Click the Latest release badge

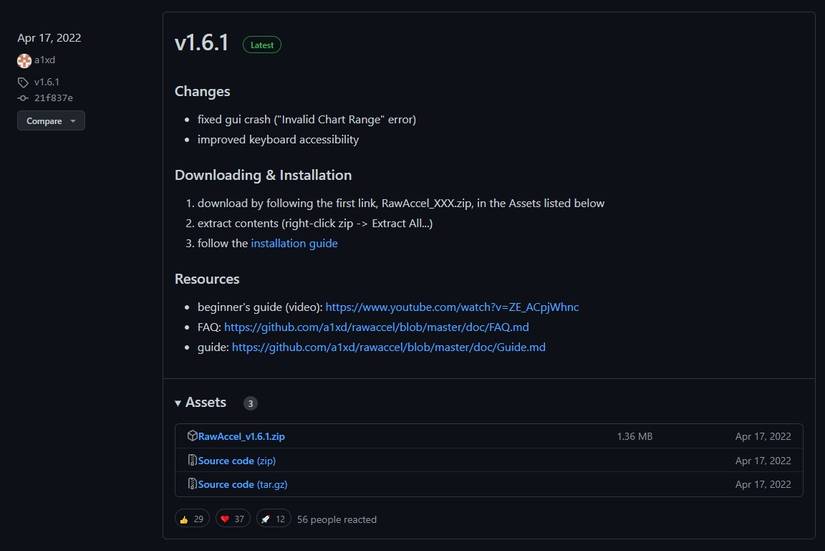pyautogui.click(x=262, y=45)
